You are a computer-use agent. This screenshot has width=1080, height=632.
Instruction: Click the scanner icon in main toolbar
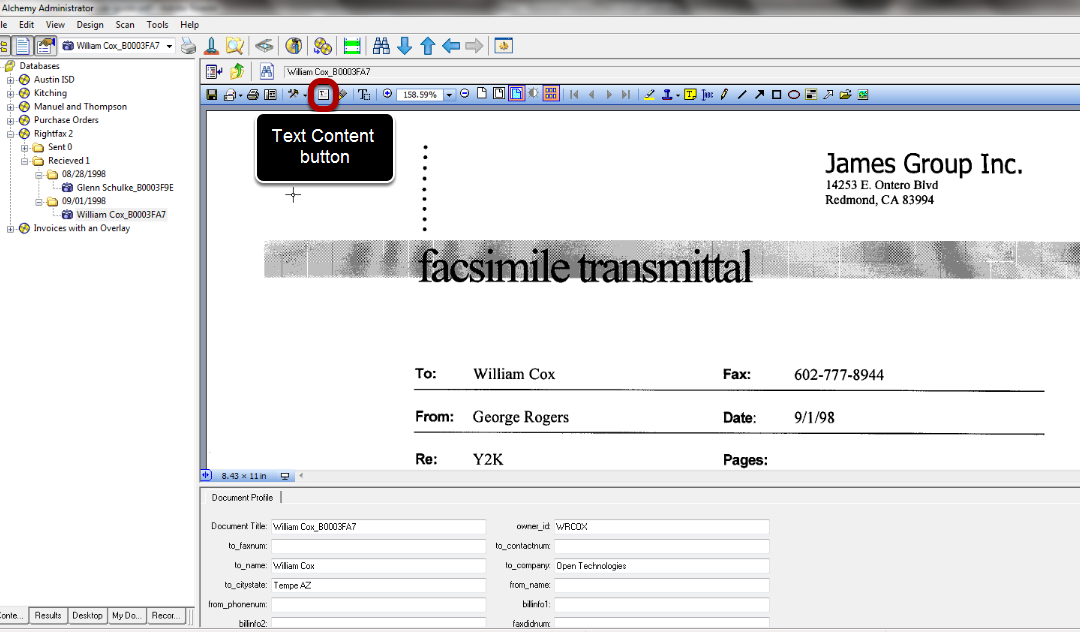264,46
